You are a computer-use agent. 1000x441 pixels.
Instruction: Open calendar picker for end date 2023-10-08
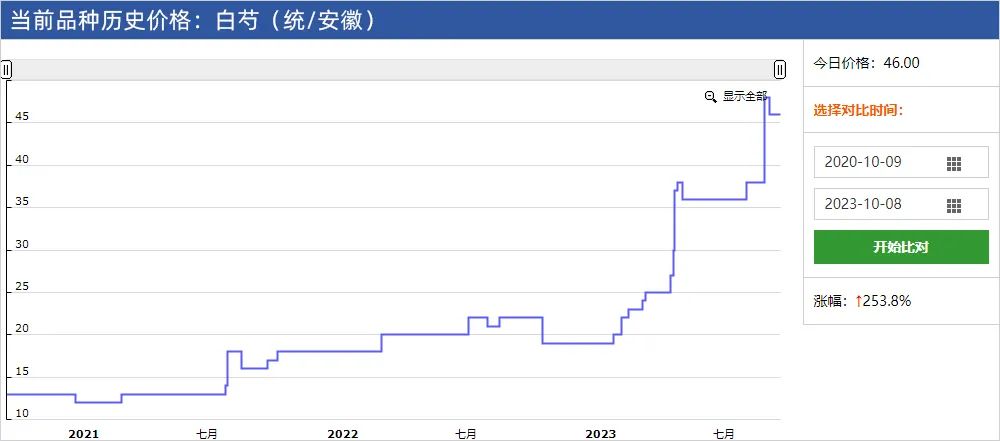tap(953, 205)
